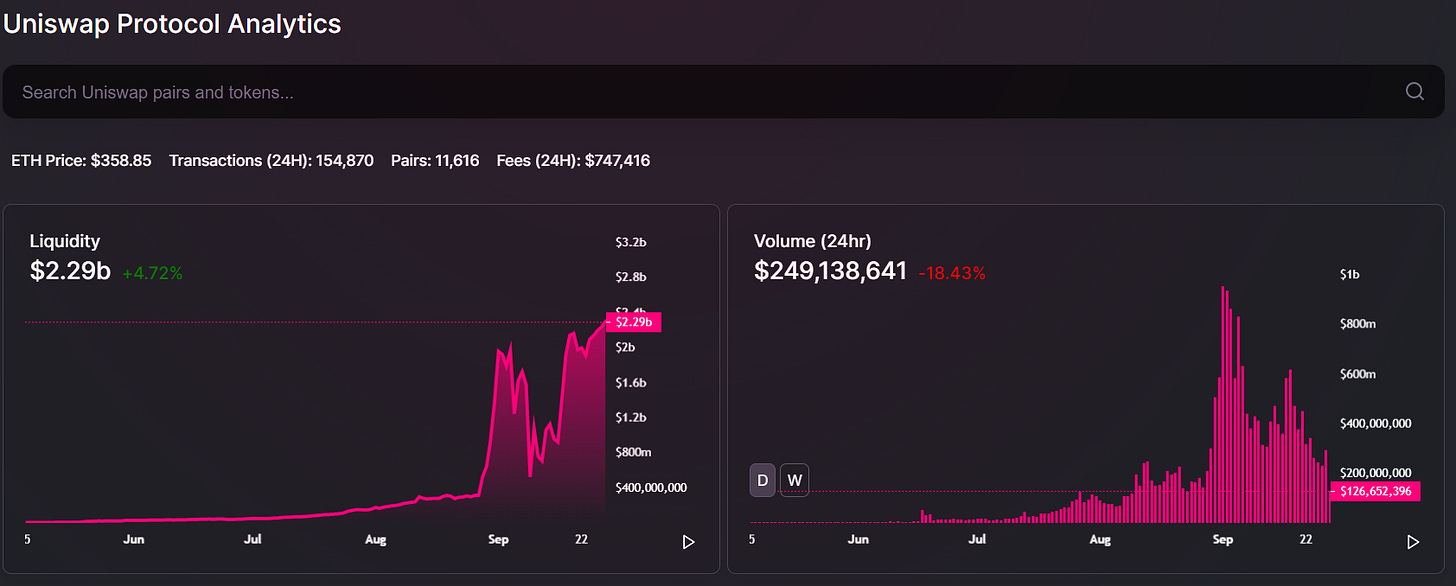
Task: Click the Aug date label on Volume chart
Action: click(1100, 540)
